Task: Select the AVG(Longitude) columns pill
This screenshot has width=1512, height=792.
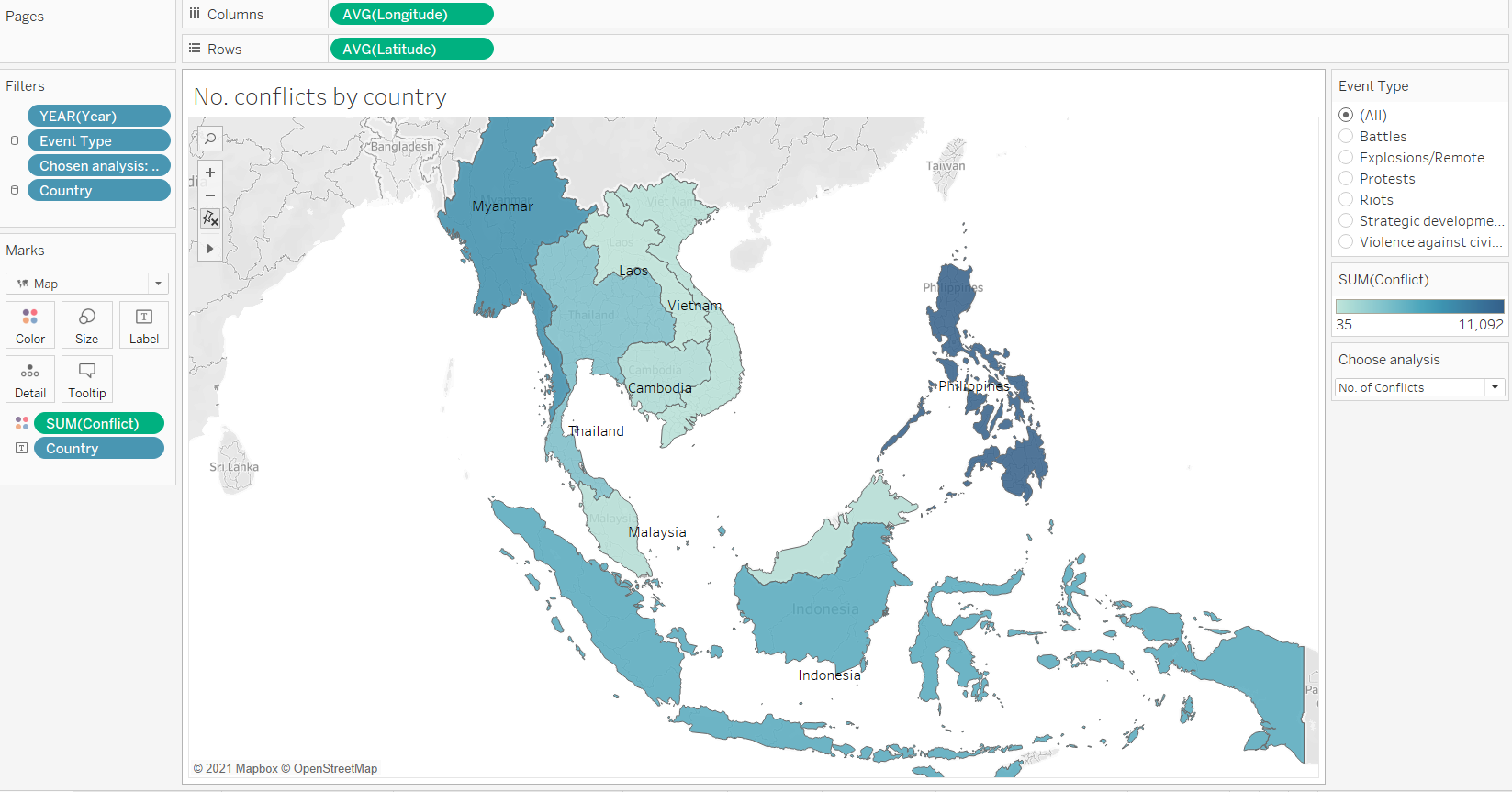Action: (411, 15)
